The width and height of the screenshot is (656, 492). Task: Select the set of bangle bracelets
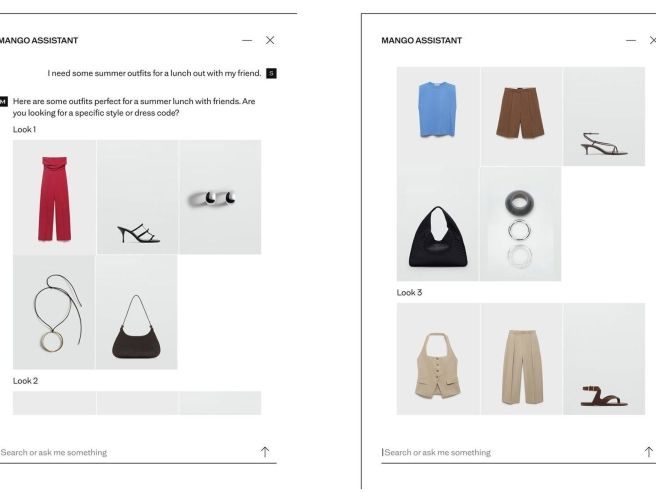pyautogui.click(x=520, y=224)
